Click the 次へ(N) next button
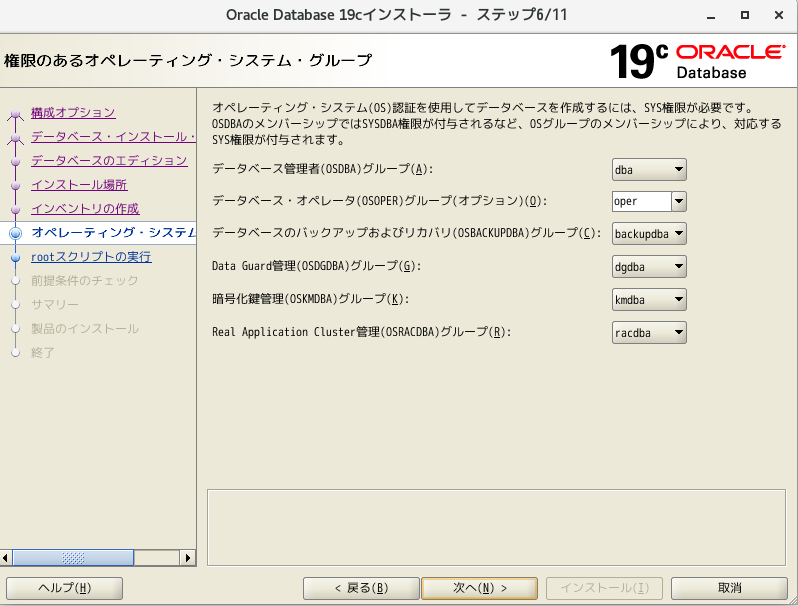The height and width of the screenshot is (606, 798). pos(479,588)
